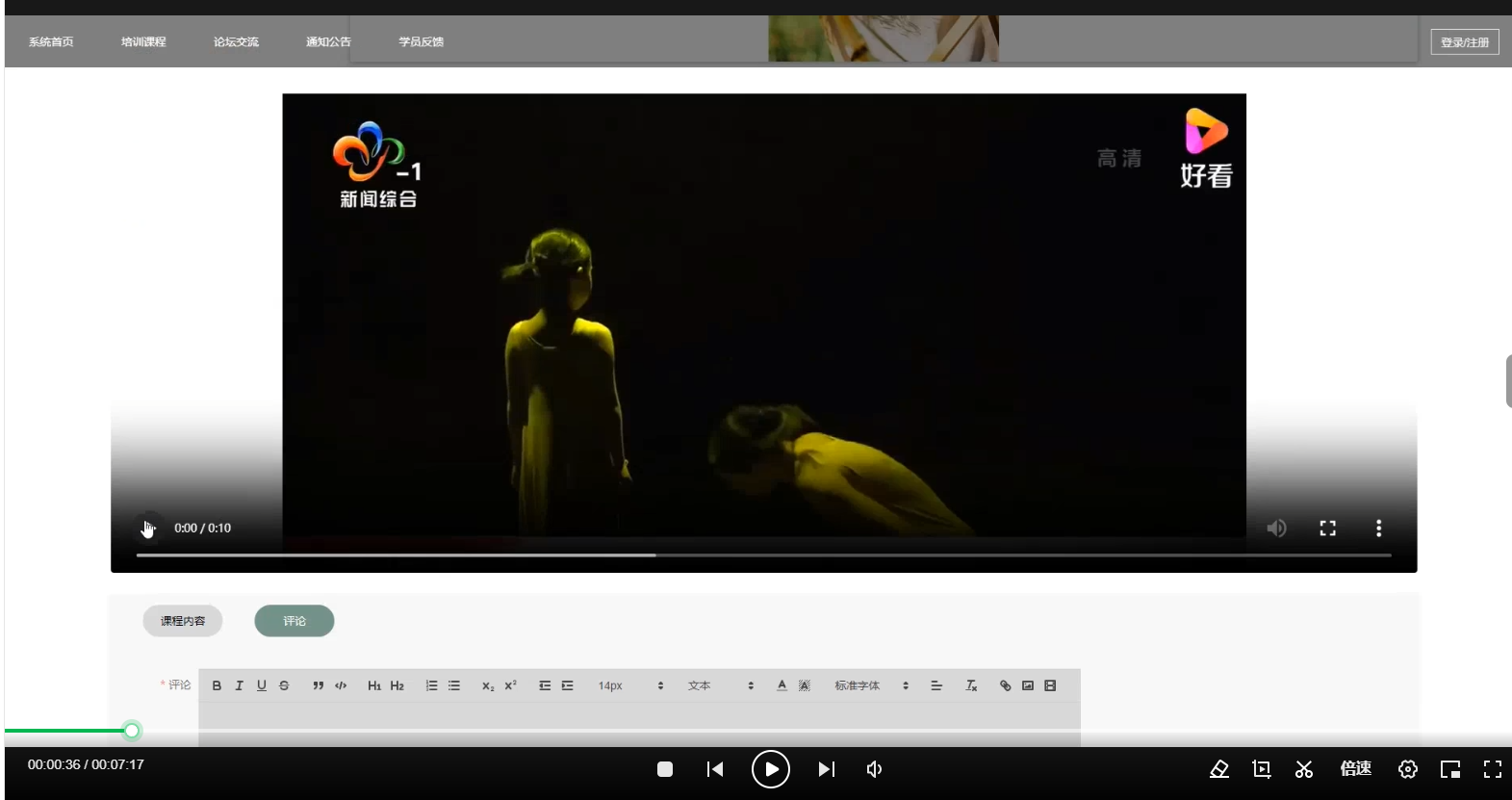Insert a bullet list

click(x=454, y=685)
